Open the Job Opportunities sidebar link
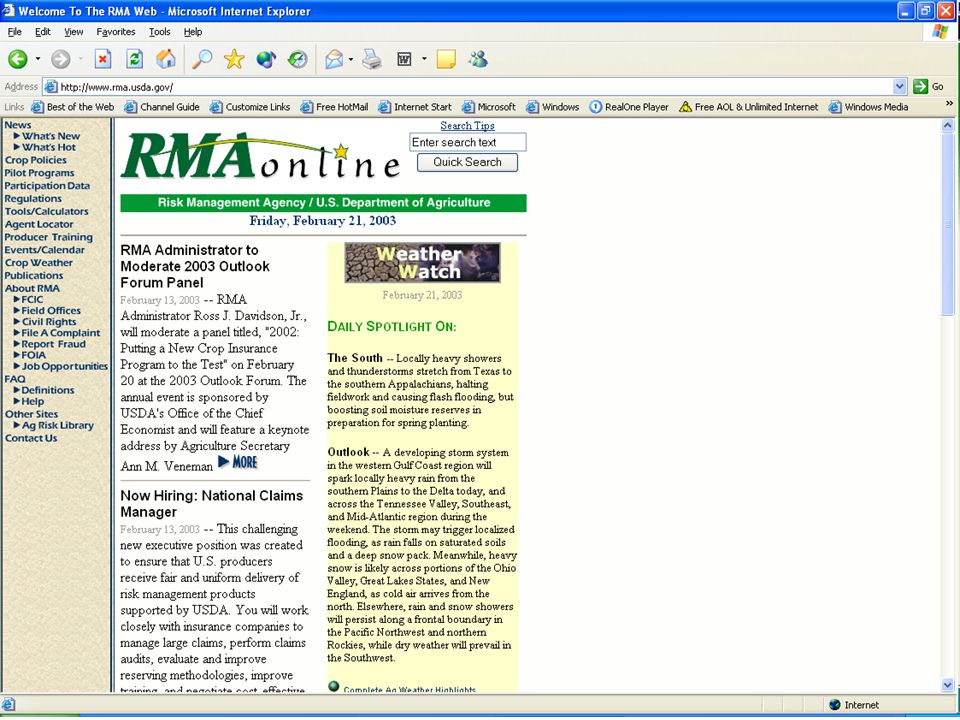This screenshot has width=960, height=720. tap(64, 366)
